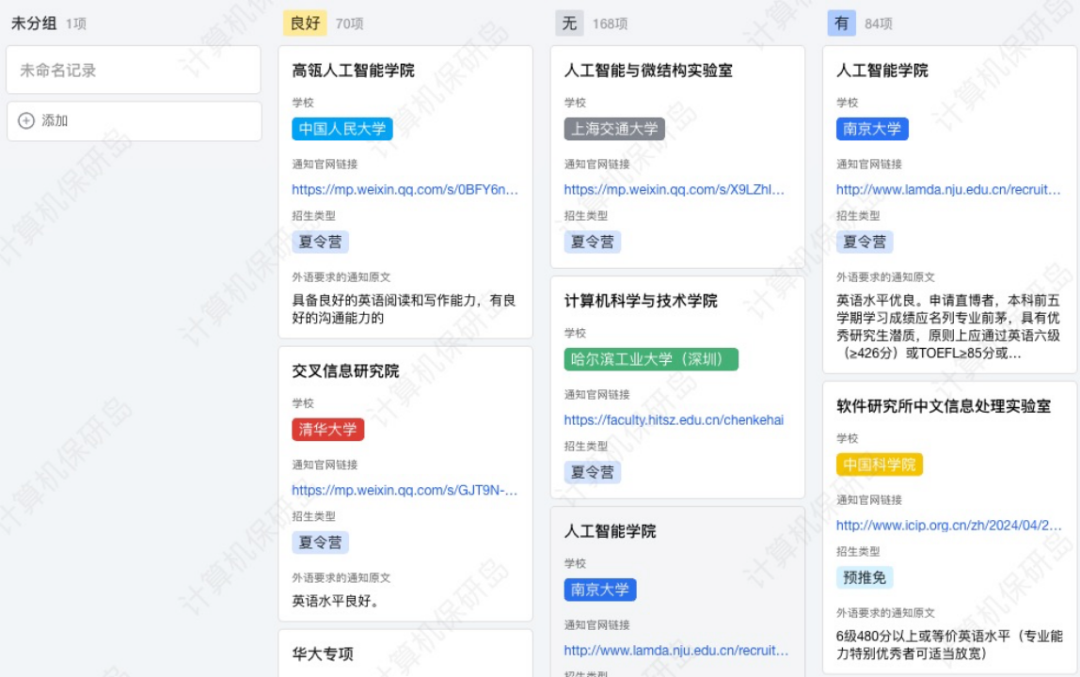Open the mp.weixin.qq.com/s/0BFY6n link
The image size is (1080, 677).
click(405, 189)
